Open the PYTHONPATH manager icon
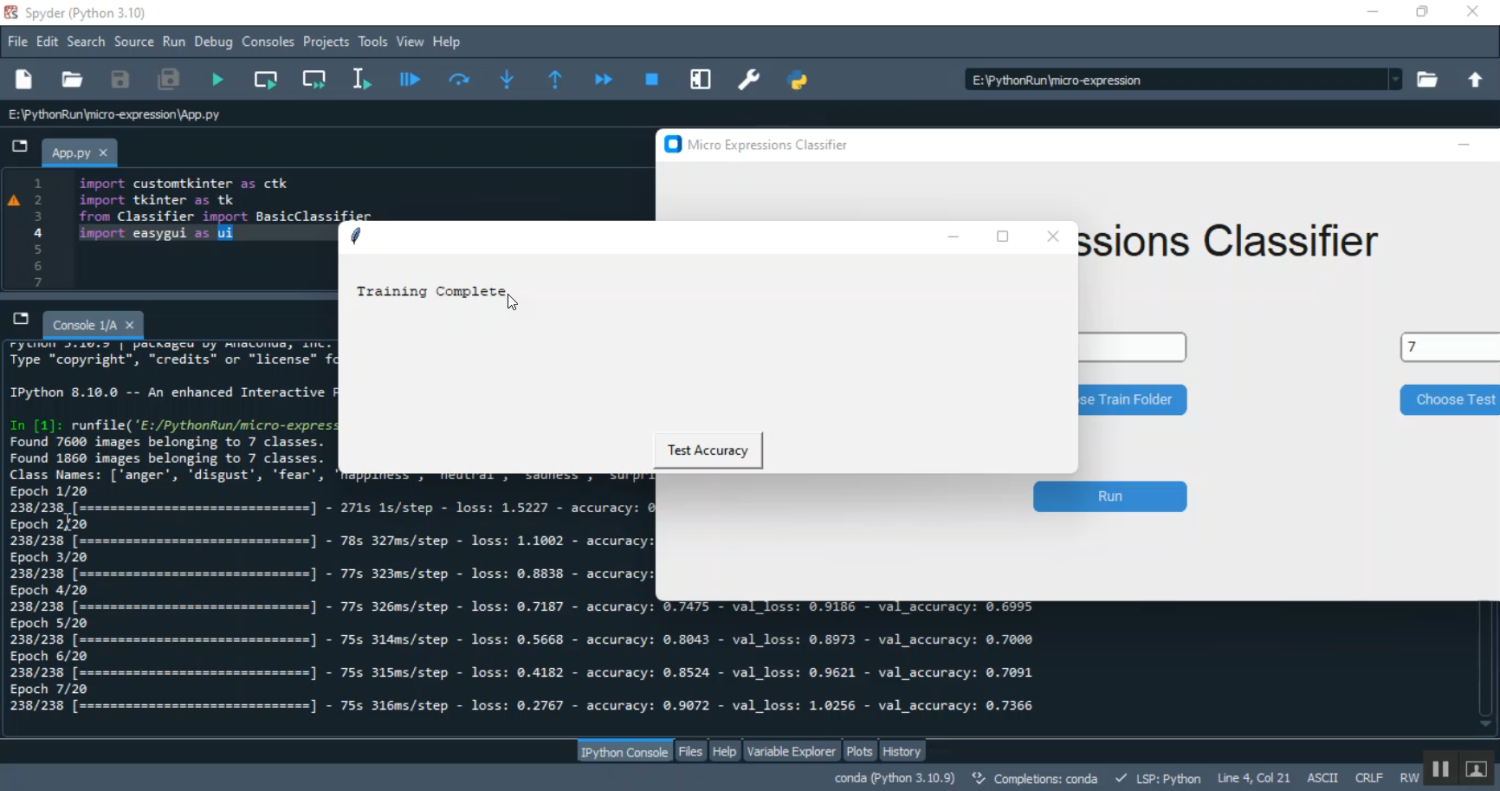The height and width of the screenshot is (791, 1500). (797, 80)
